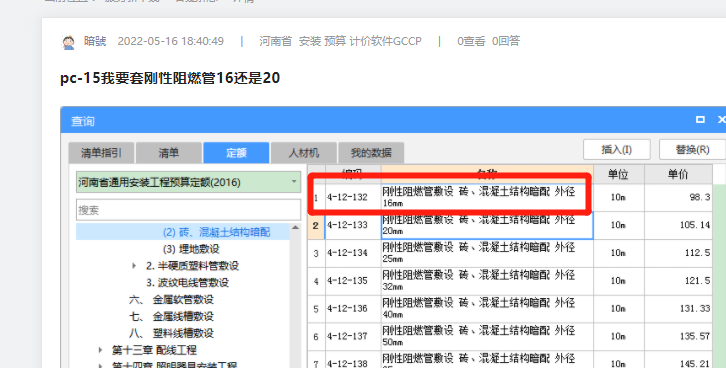
Task: Select tree item 3. 波纹电线管敷设
Action: pos(188,282)
